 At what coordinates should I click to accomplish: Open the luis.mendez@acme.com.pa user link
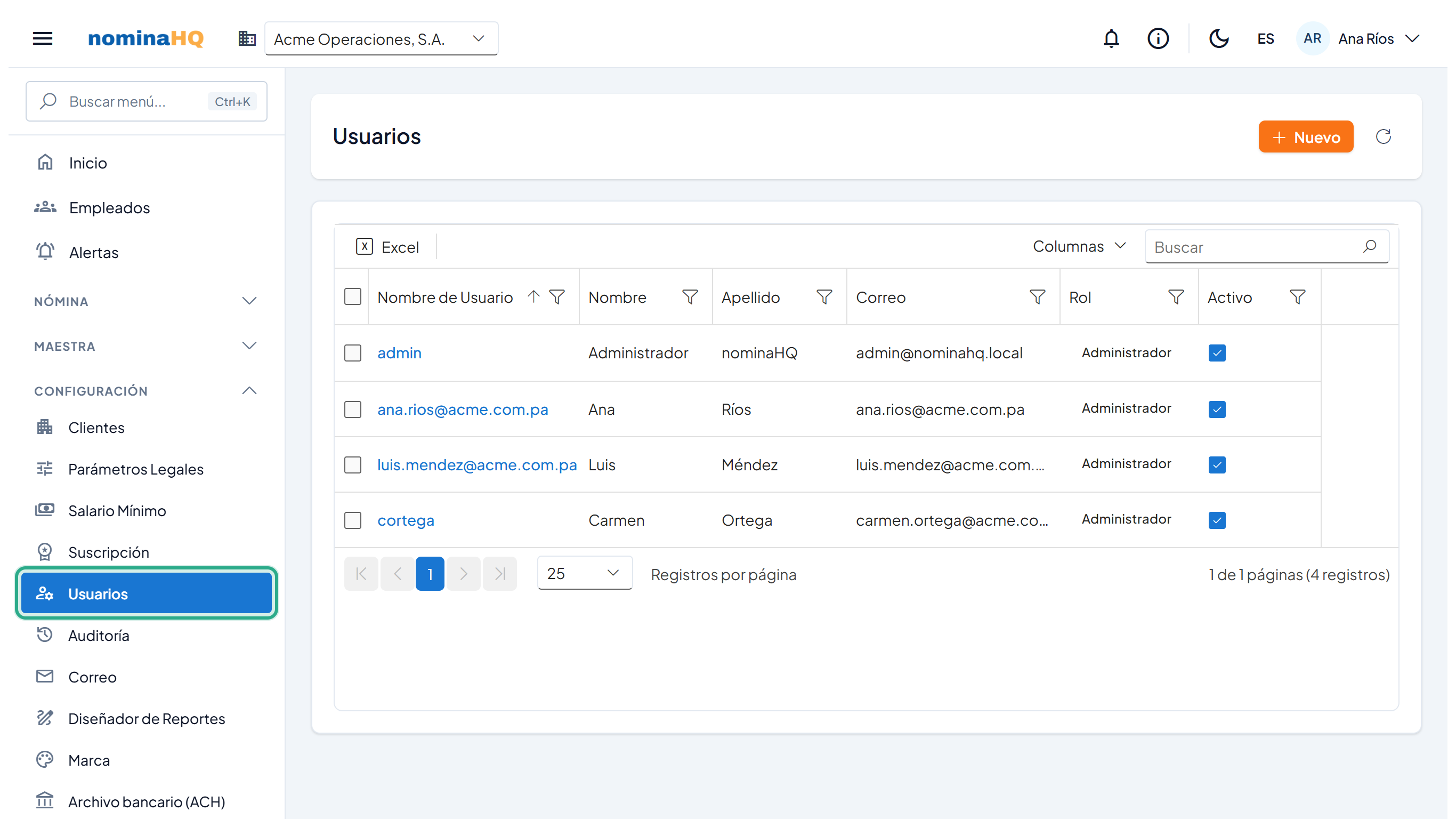pyautogui.click(x=477, y=465)
